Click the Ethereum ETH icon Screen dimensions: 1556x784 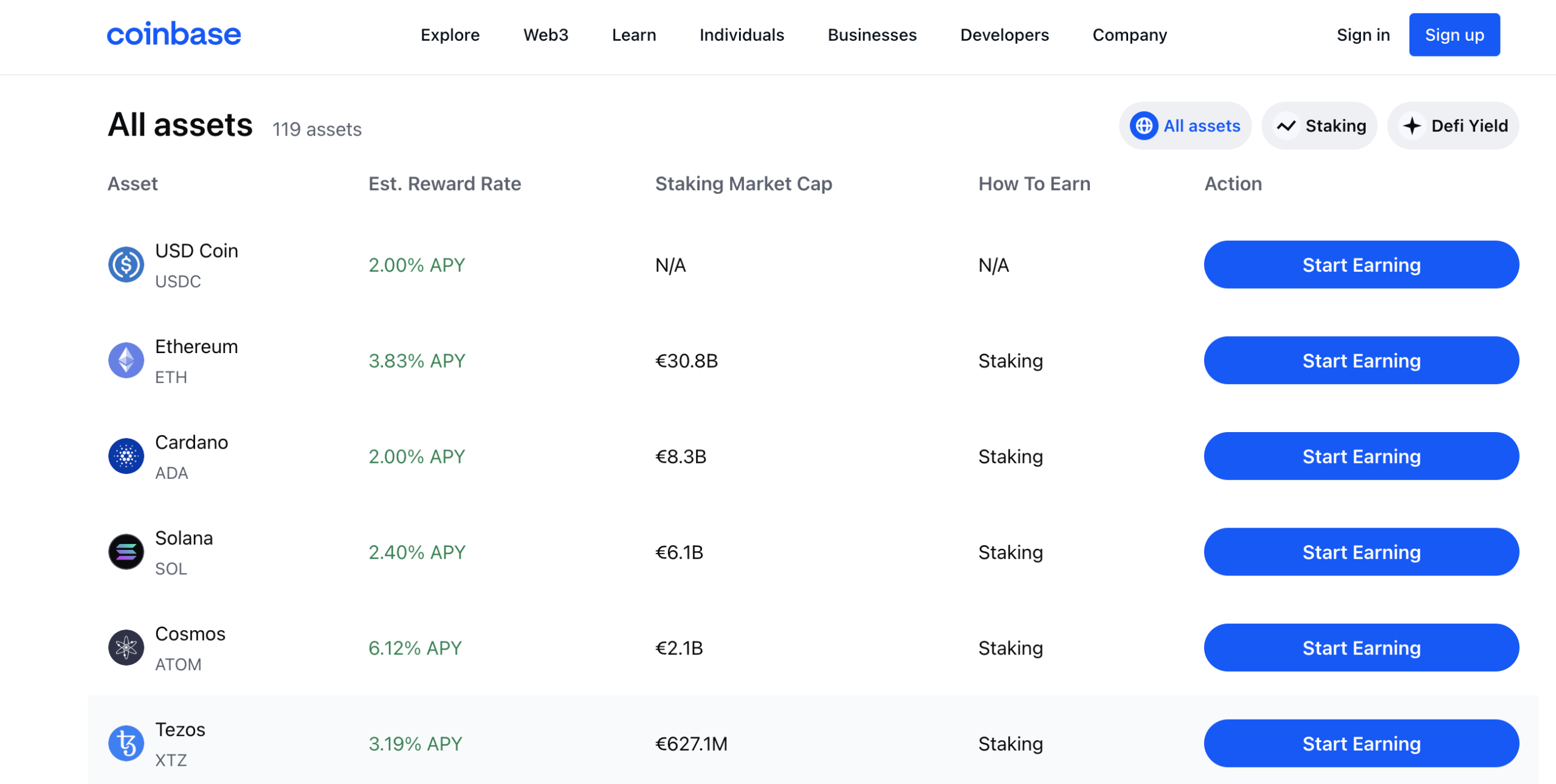coord(127,361)
